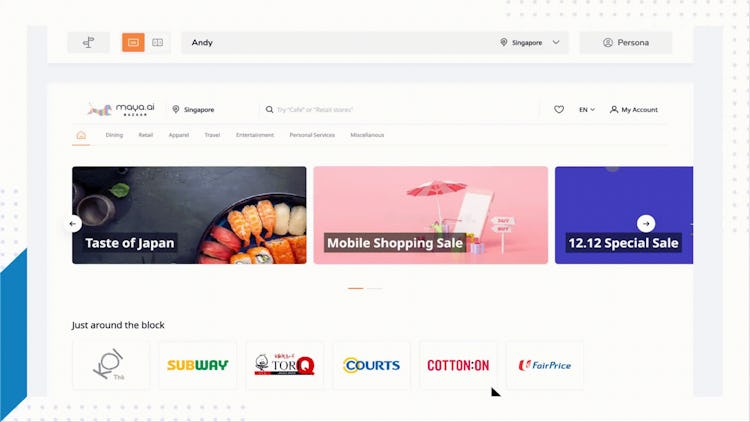The image size is (750, 422).
Task: Open My Account
Action: pyautogui.click(x=634, y=110)
